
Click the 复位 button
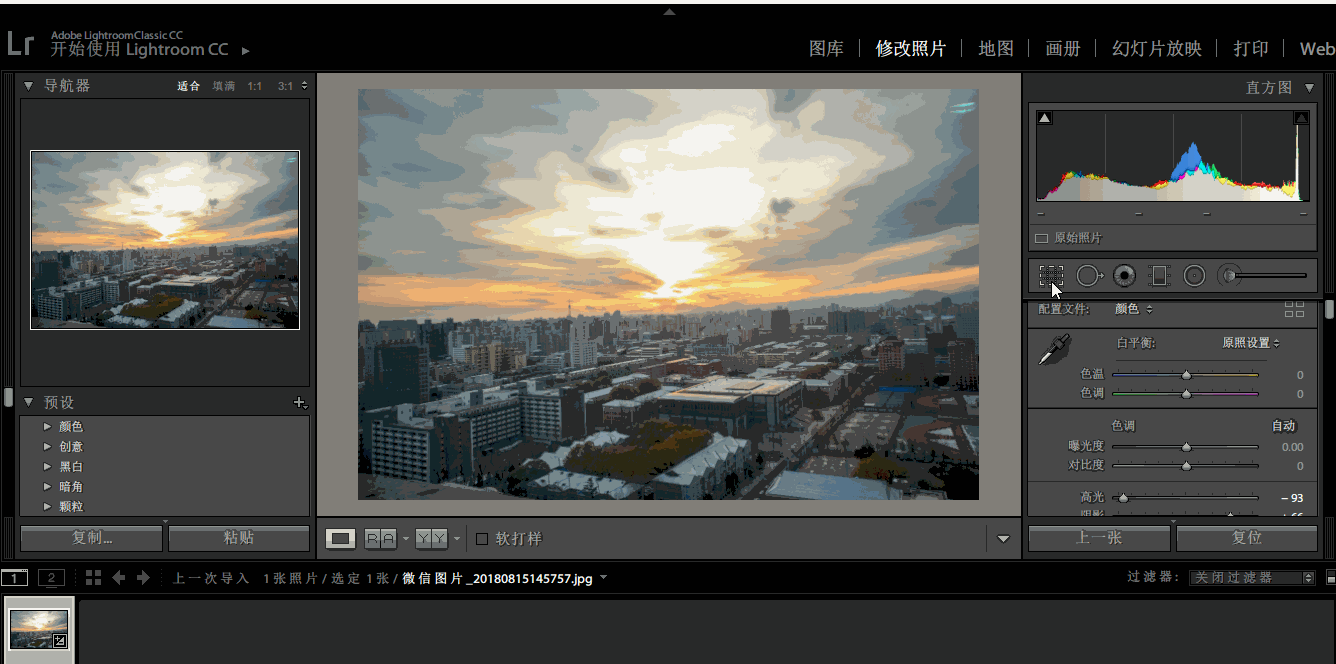(1247, 538)
